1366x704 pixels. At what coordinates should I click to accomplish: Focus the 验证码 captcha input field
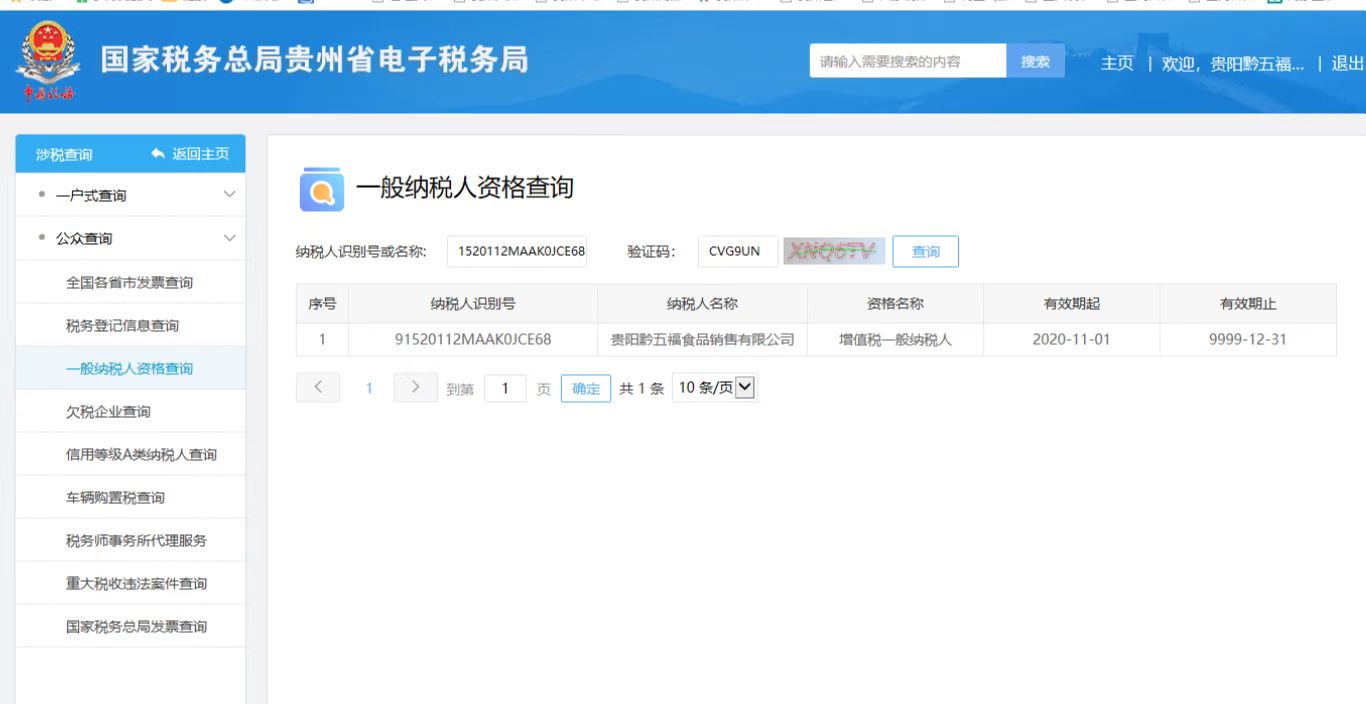pos(737,252)
